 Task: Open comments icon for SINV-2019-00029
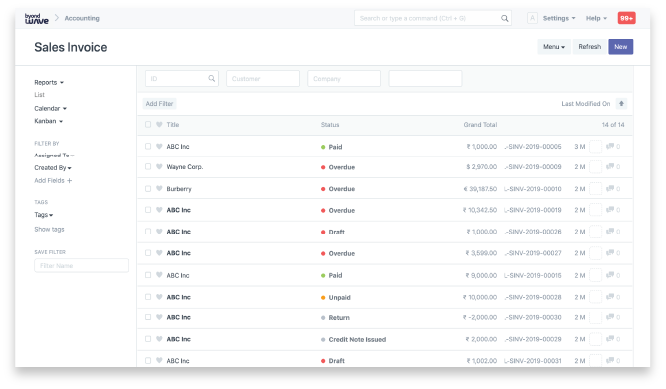(610, 339)
